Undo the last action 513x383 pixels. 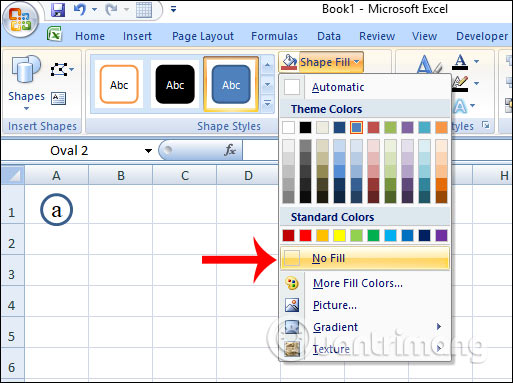point(80,9)
